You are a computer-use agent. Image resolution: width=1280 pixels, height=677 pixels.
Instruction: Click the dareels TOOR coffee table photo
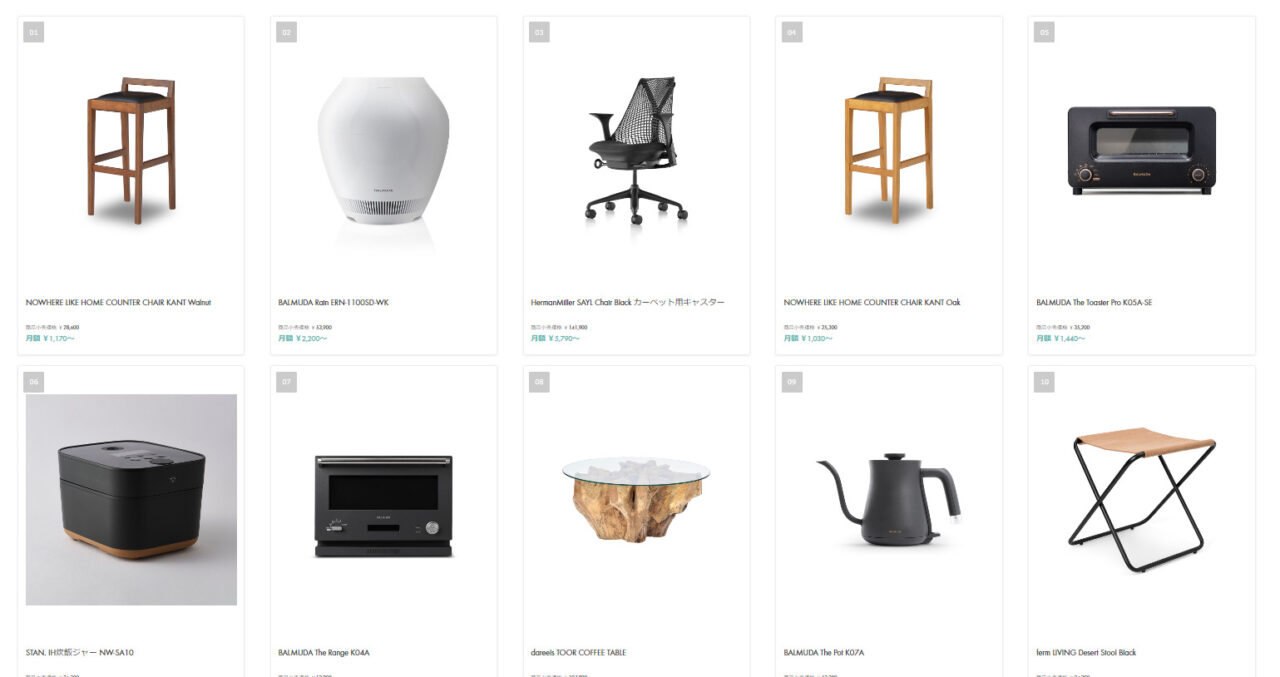636,499
